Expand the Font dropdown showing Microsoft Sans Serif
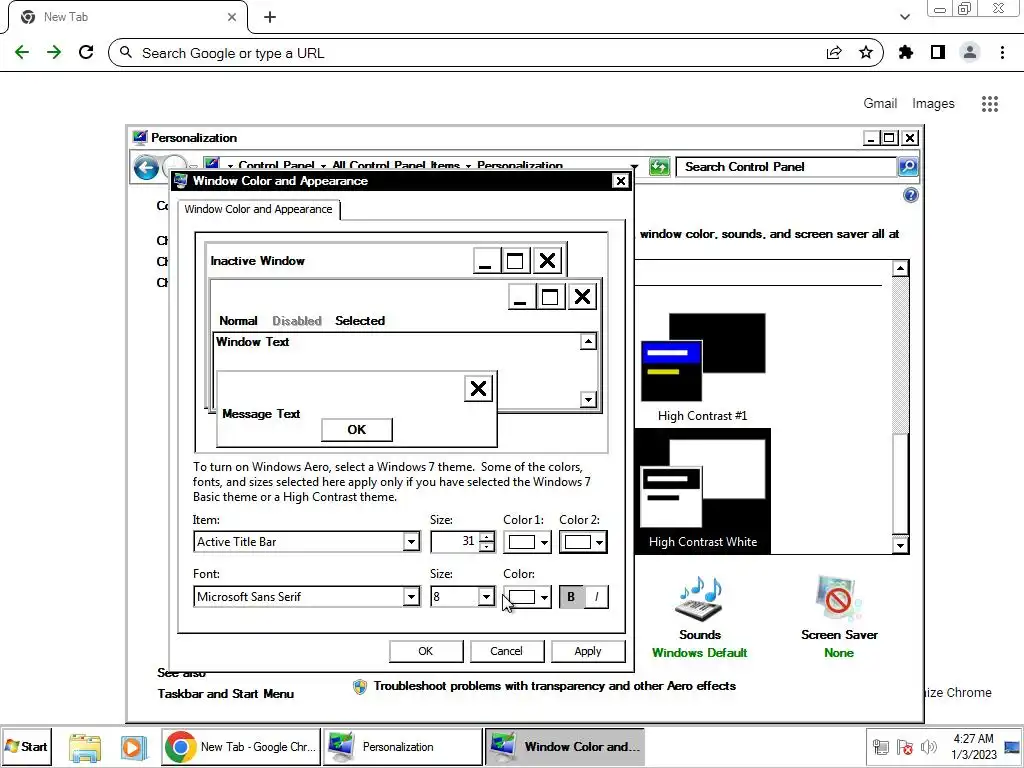The image size is (1024, 768). coord(411,596)
